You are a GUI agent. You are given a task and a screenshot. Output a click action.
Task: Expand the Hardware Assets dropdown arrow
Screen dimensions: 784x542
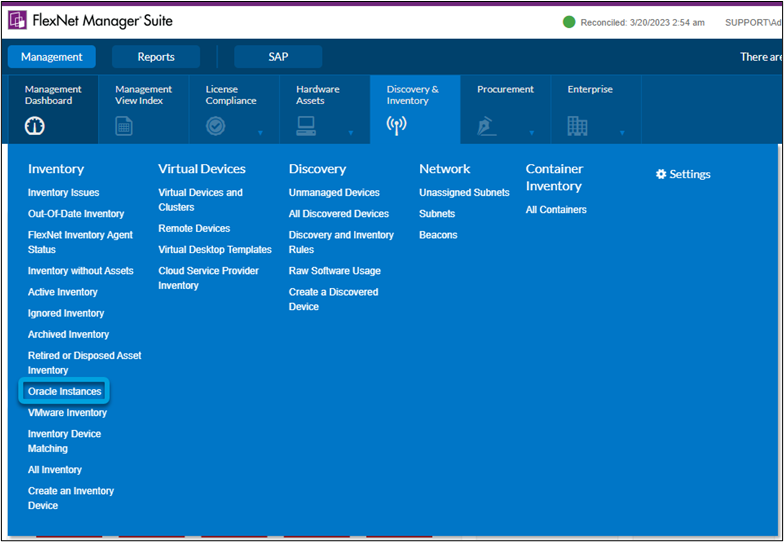[x=351, y=133]
